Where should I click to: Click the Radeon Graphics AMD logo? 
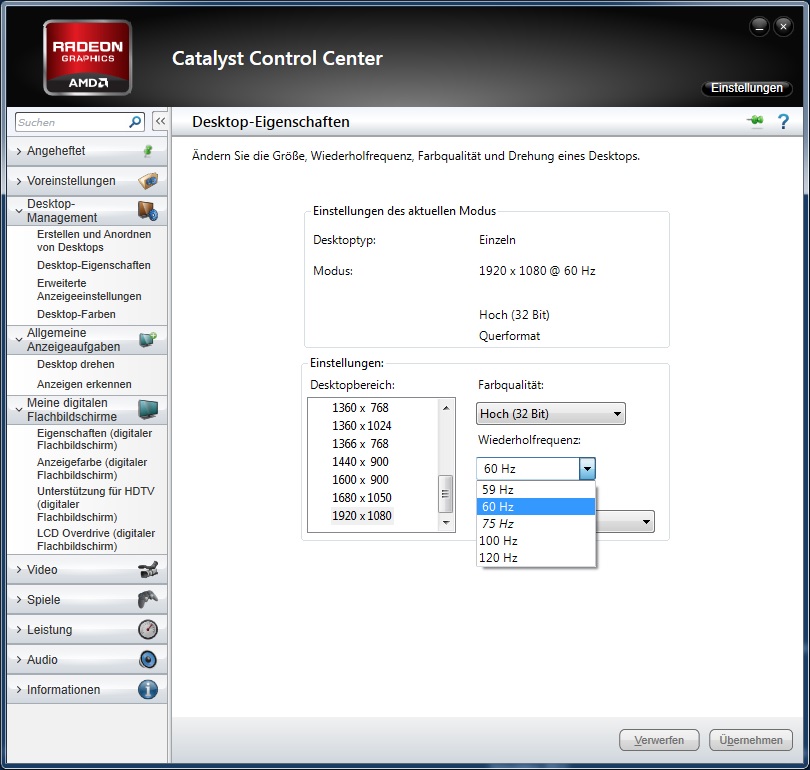[x=87, y=58]
